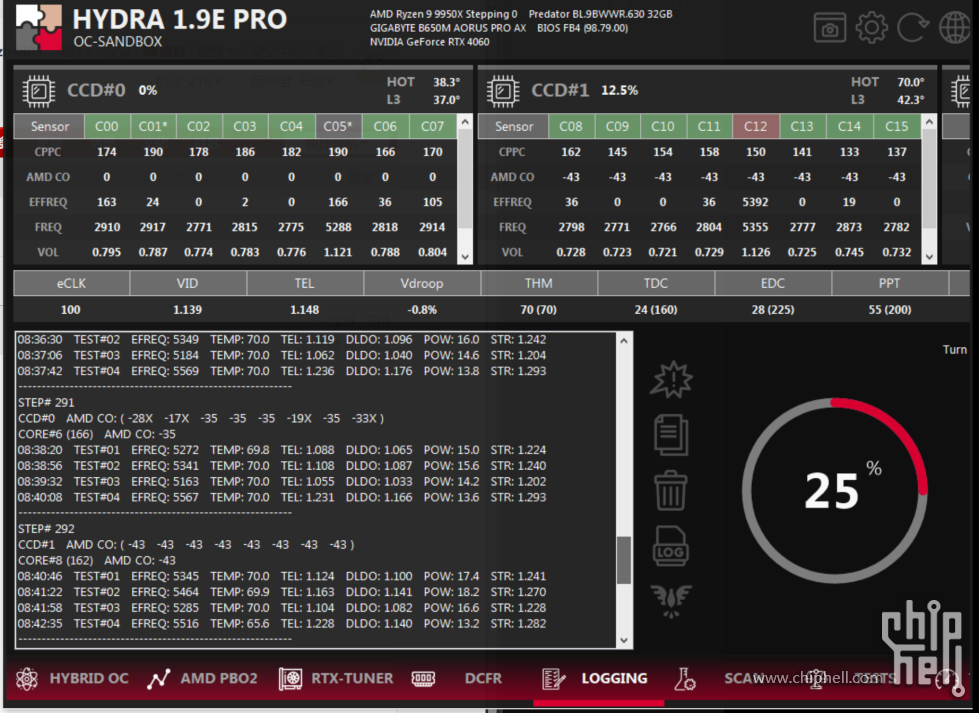Click the flask with gear icon
This screenshot has height=713, width=979.
pos(684,679)
